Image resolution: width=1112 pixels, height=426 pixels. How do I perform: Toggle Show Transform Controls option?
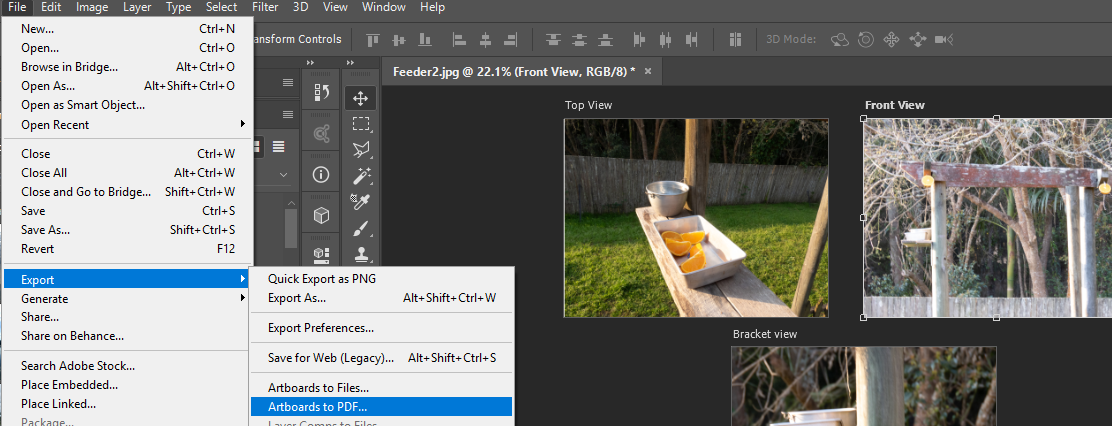[297, 40]
